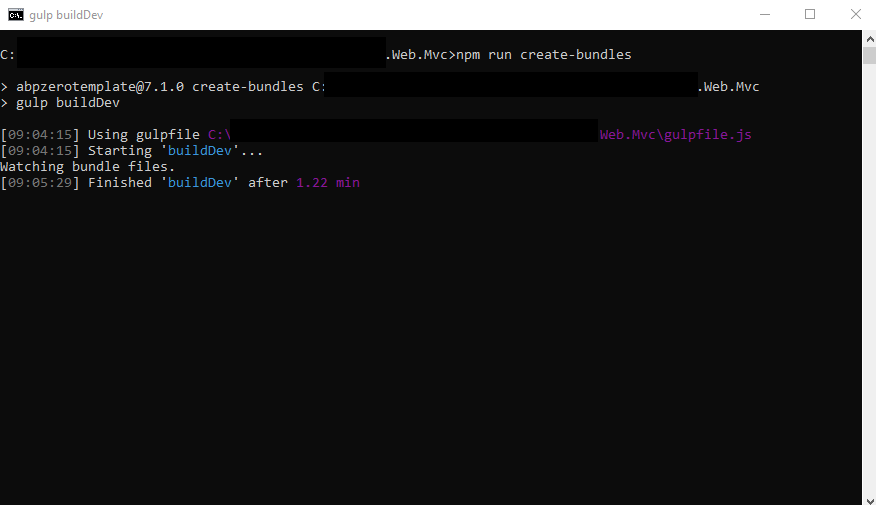Close the gulp buildDev console window
This screenshot has height=505, width=876.
[x=855, y=15]
